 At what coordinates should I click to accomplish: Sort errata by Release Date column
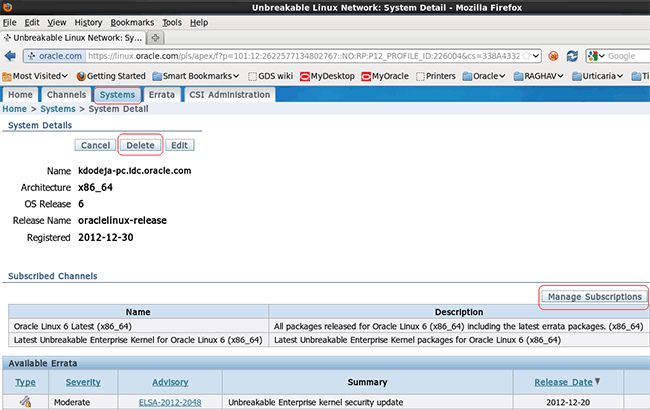pos(563,382)
